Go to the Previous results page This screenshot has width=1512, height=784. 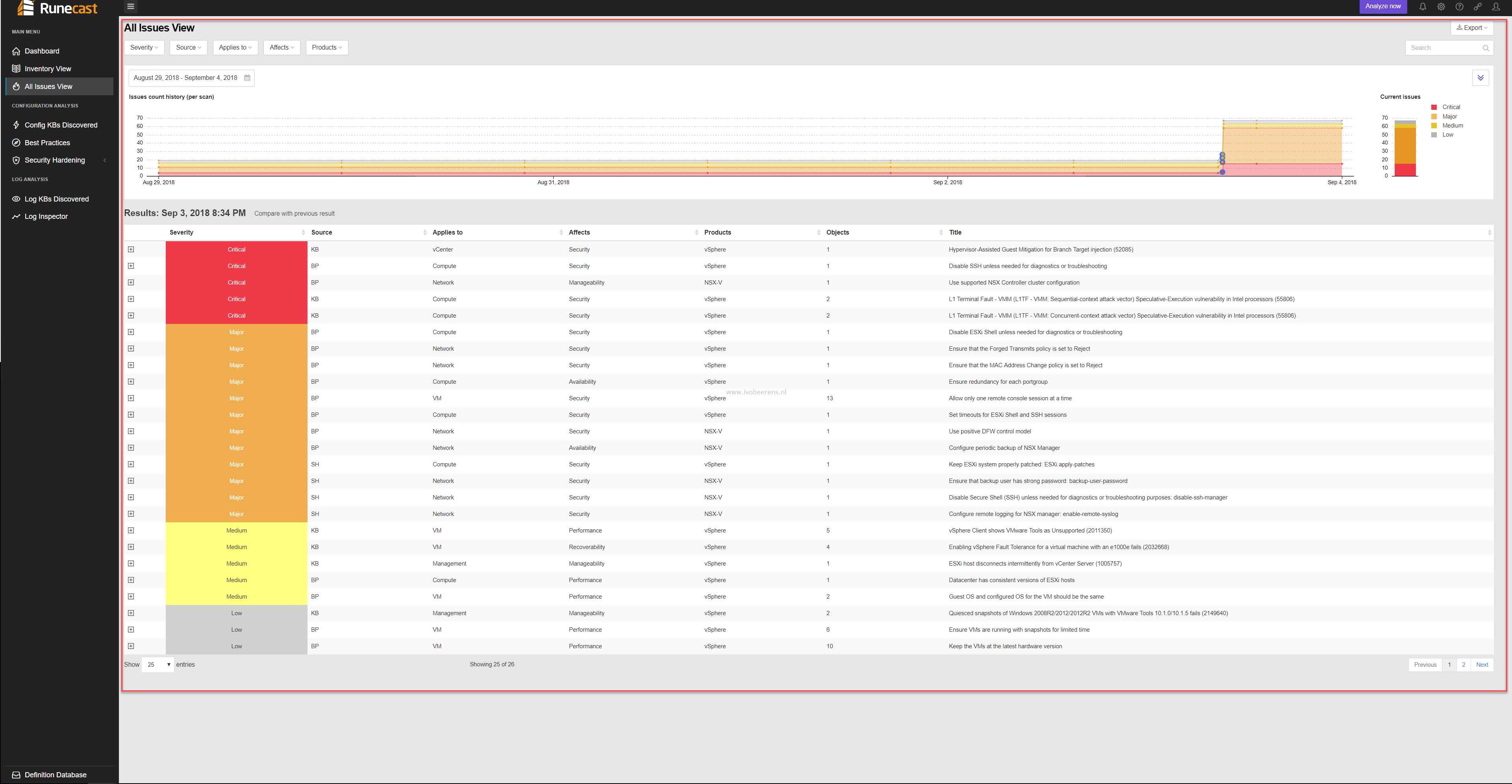pyautogui.click(x=1425, y=664)
